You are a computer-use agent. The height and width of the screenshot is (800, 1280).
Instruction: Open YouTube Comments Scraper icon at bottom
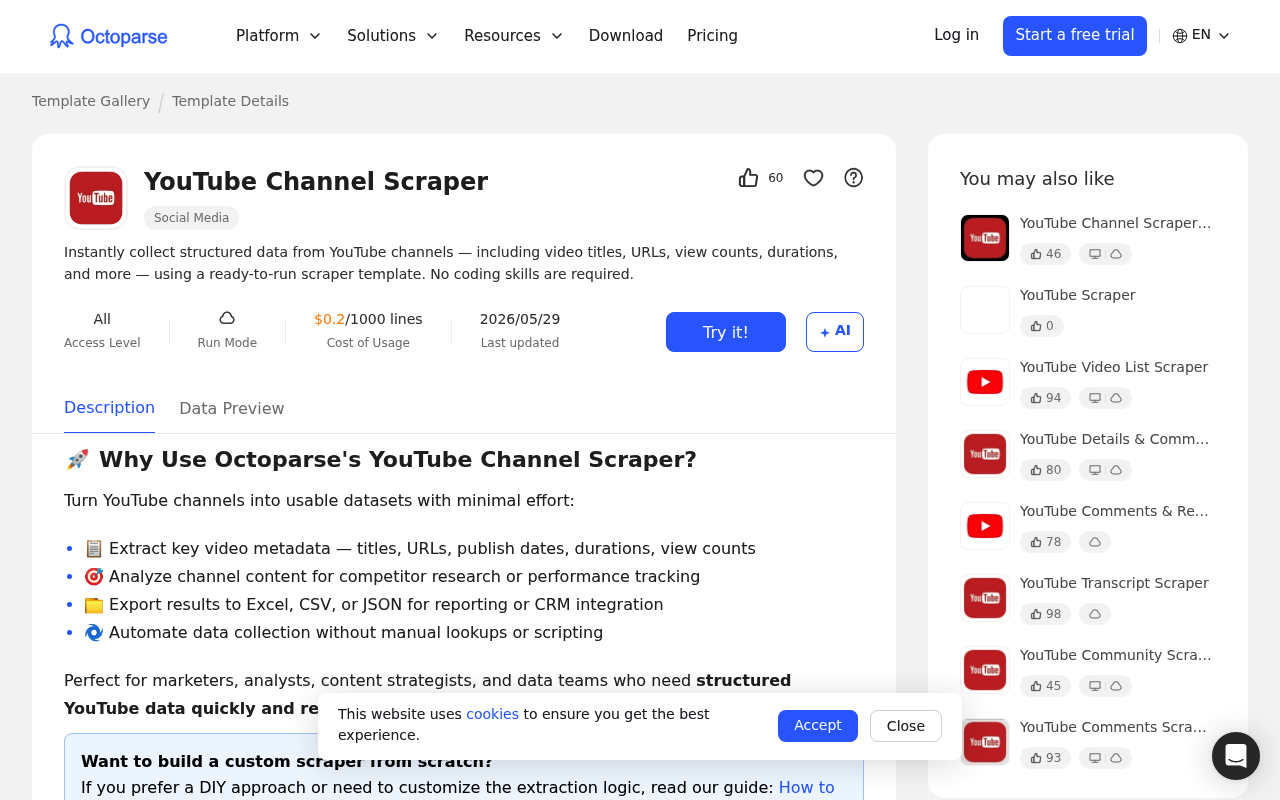click(x=985, y=742)
